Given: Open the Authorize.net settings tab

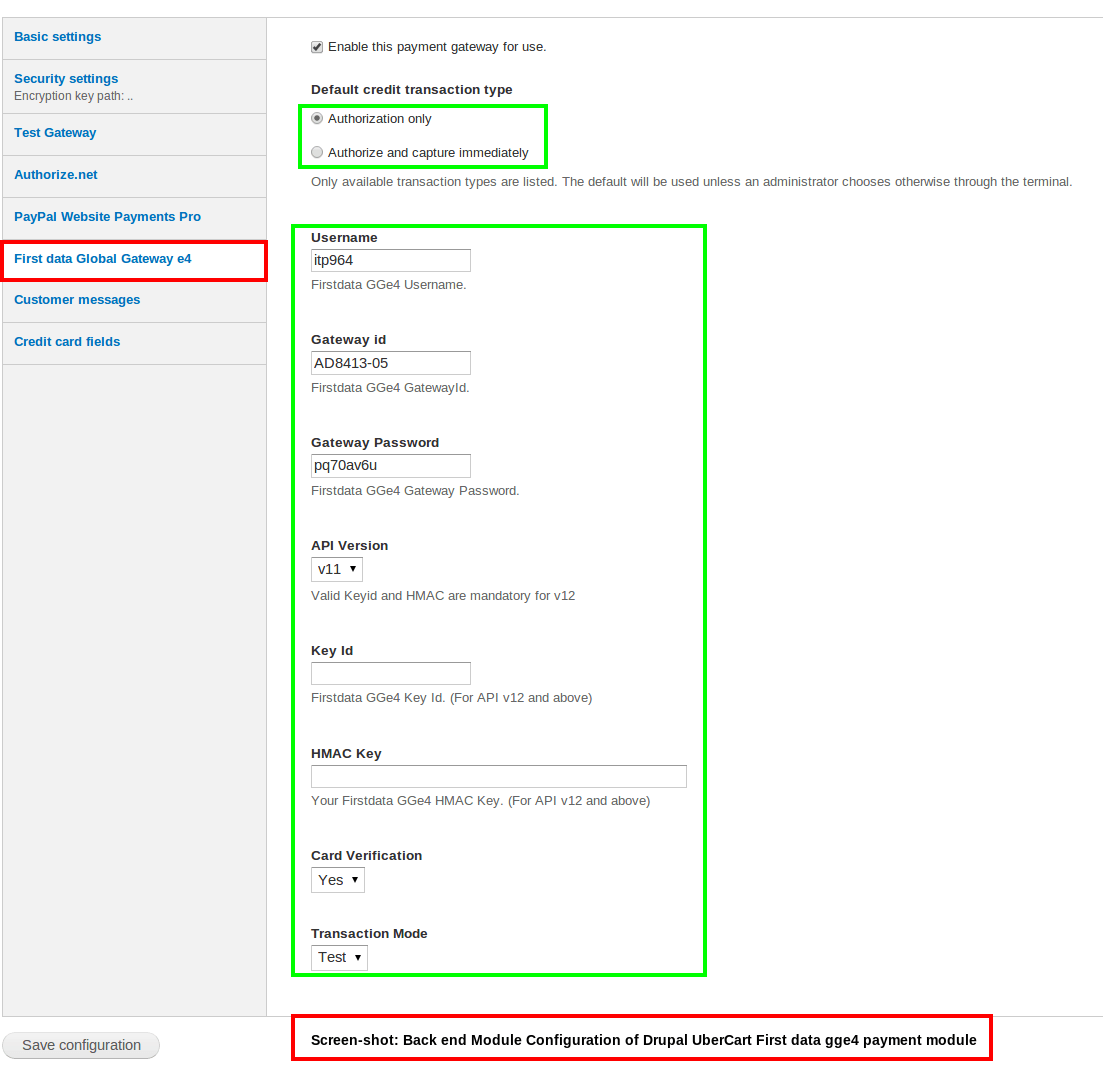Looking at the screenshot, I should (56, 175).
